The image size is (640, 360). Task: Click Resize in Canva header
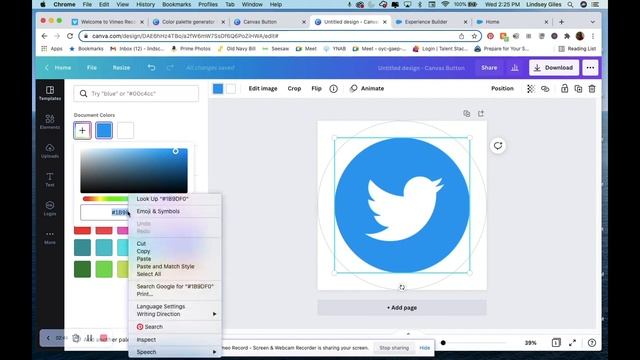pyautogui.click(x=121, y=68)
